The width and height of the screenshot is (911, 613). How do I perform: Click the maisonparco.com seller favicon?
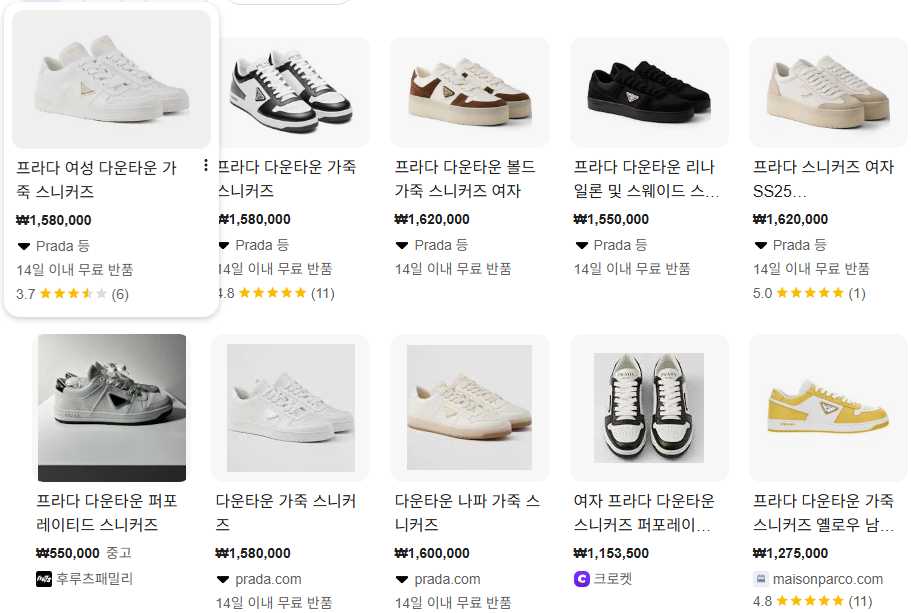point(762,578)
